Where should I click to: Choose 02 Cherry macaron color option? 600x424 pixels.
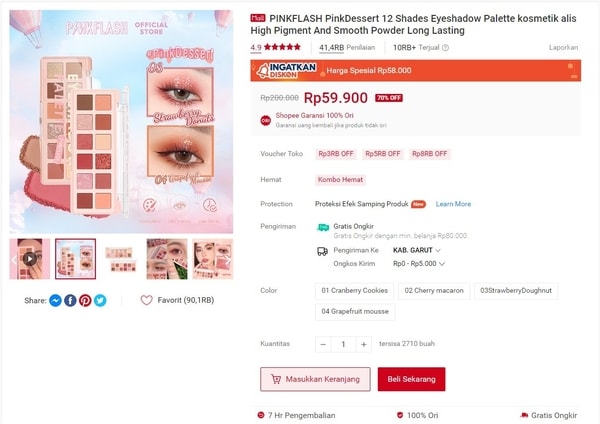click(x=434, y=291)
